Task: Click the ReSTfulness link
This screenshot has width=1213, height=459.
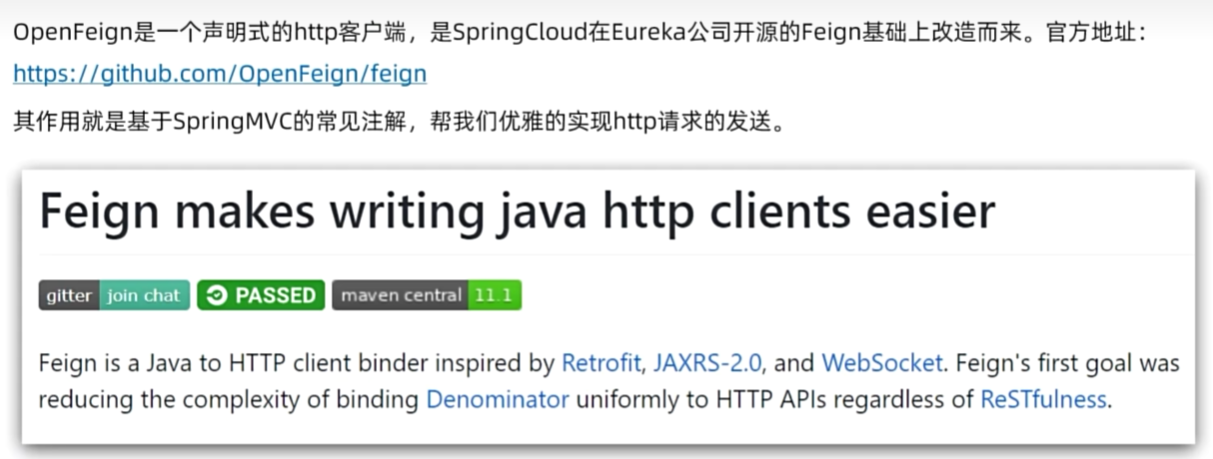Action: point(1043,400)
